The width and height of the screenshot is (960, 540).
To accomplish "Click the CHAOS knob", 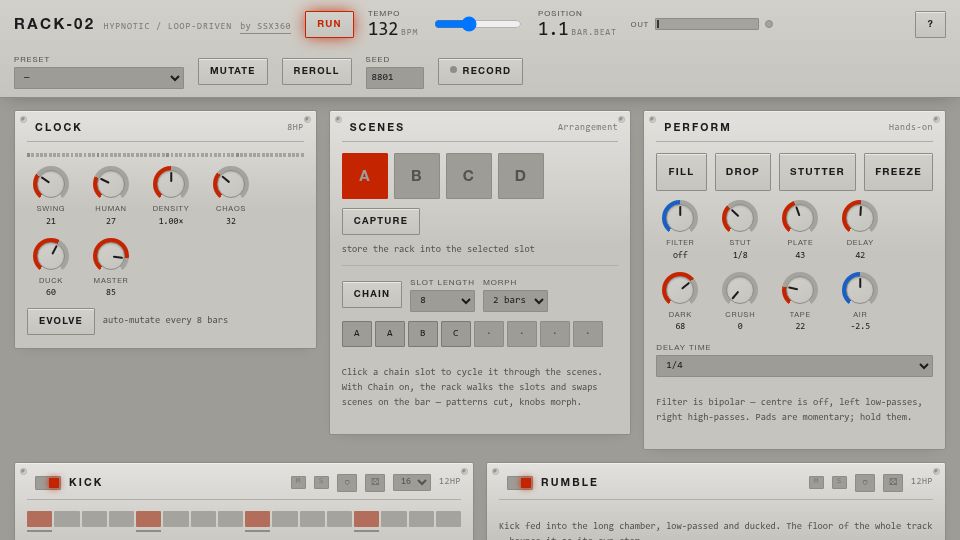I will [x=230, y=183].
